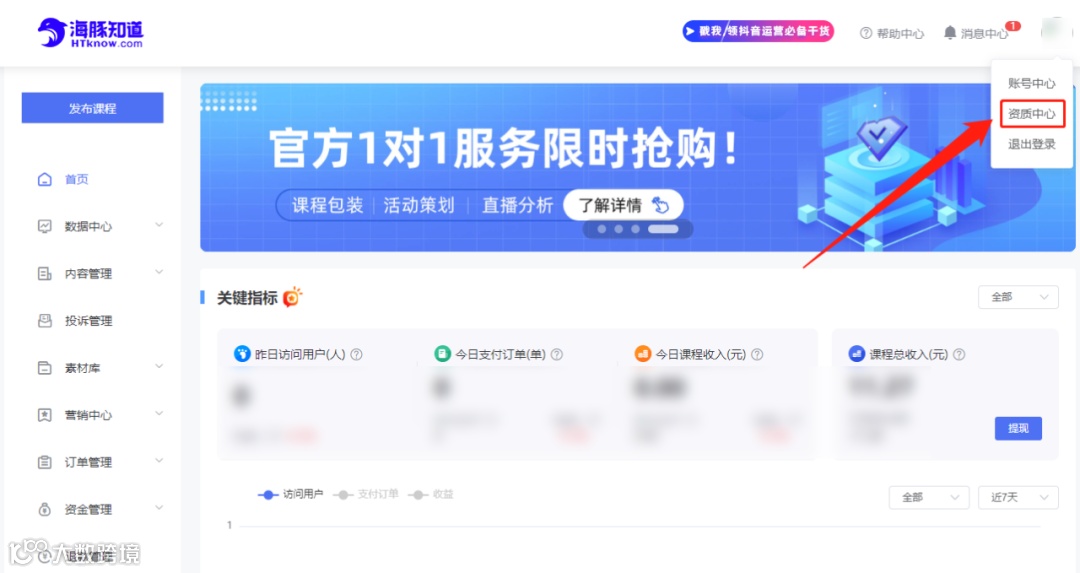Click the 营销中心 star icon

point(45,415)
